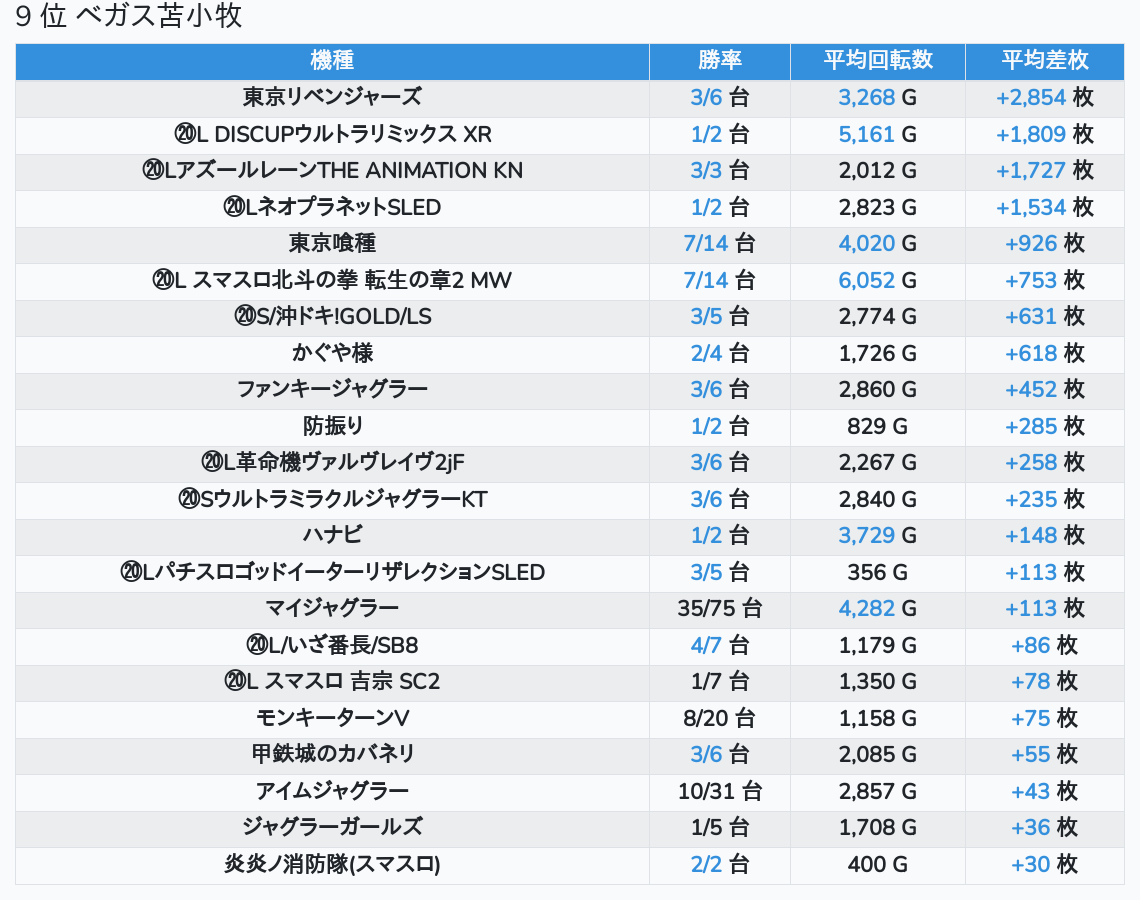Open the 6,052 spins link for 北斗の拳
The image size is (1140, 900).
866,281
